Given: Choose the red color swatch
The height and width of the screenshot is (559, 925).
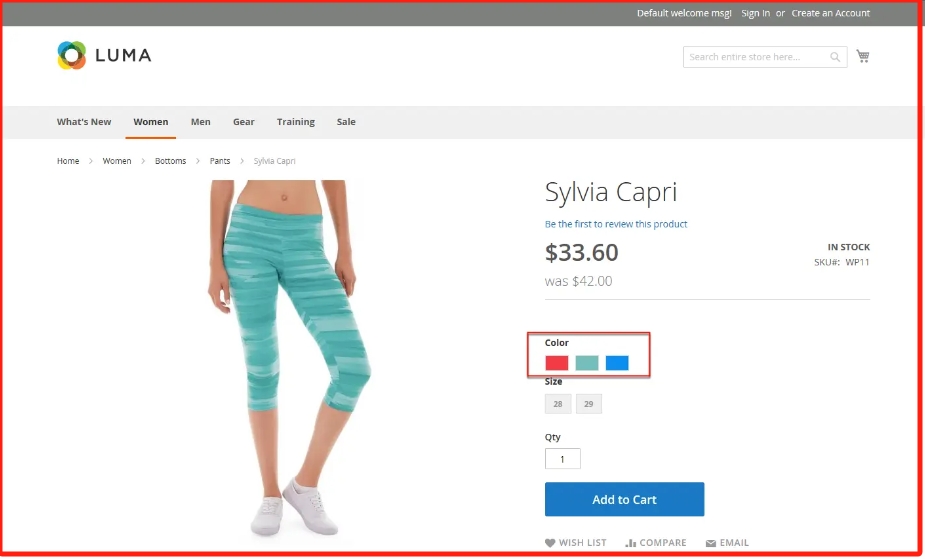Looking at the screenshot, I should [557, 363].
